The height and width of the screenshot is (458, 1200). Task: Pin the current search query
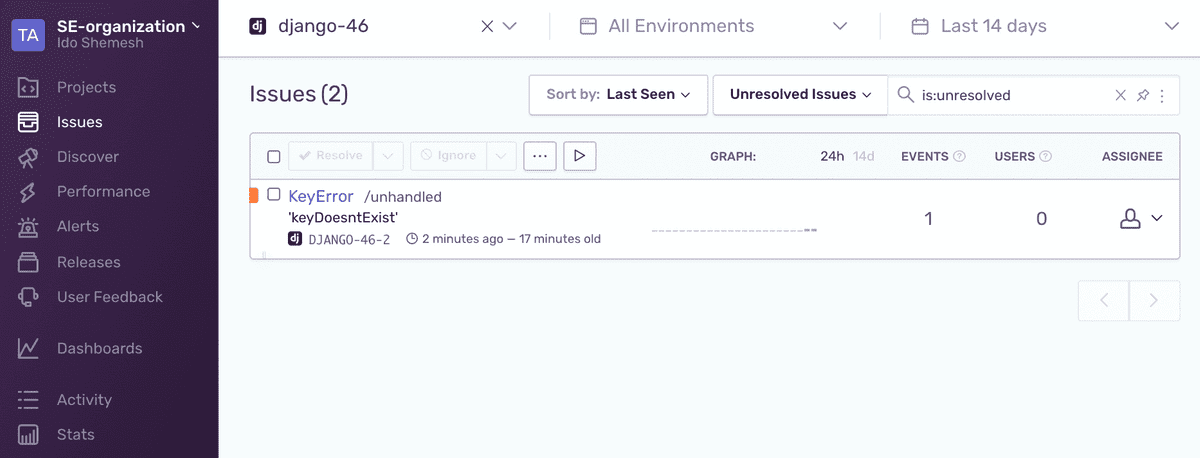[1143, 95]
